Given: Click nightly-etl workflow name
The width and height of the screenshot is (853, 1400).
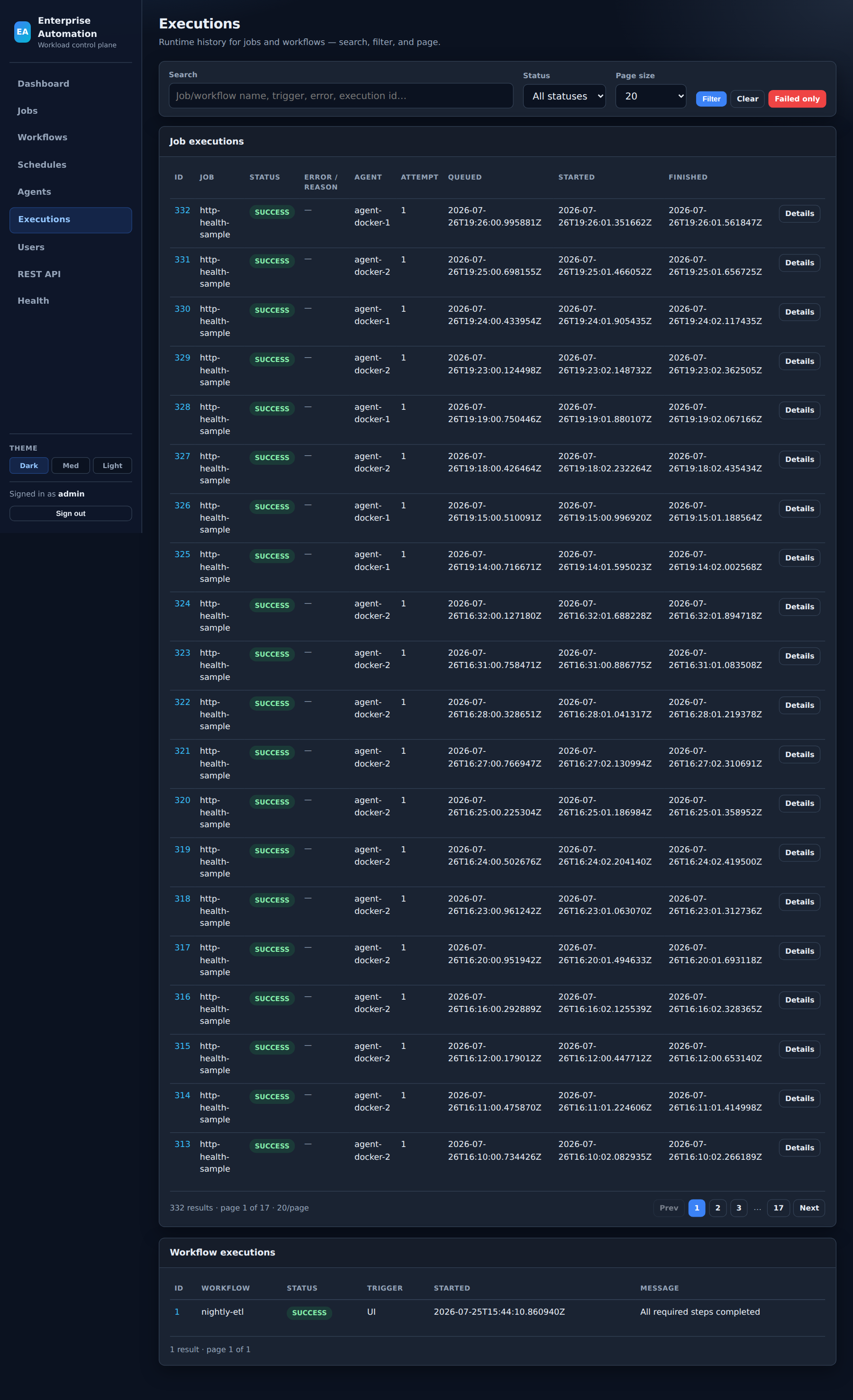Looking at the screenshot, I should (x=222, y=1312).
